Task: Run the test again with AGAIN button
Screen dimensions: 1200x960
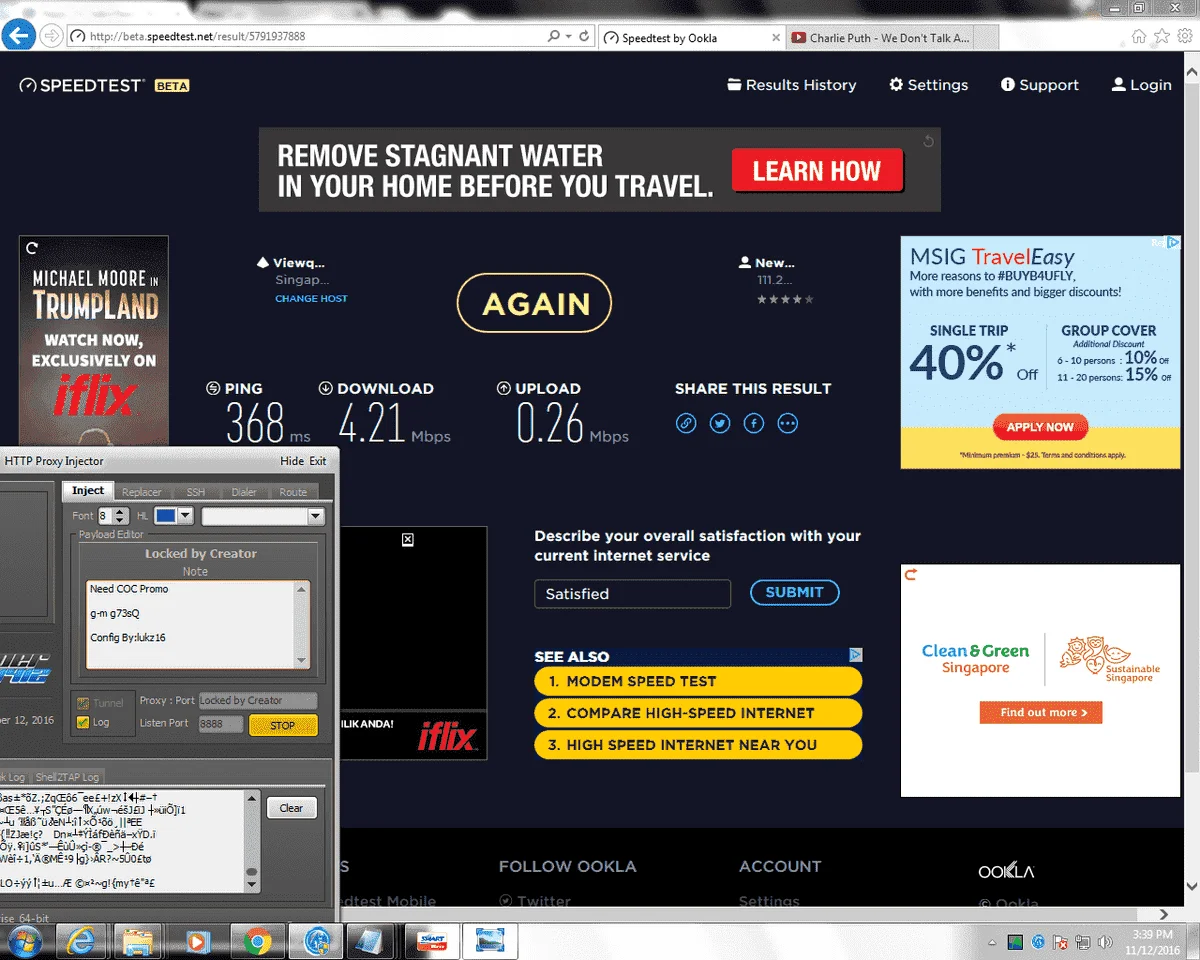Action: coord(535,303)
